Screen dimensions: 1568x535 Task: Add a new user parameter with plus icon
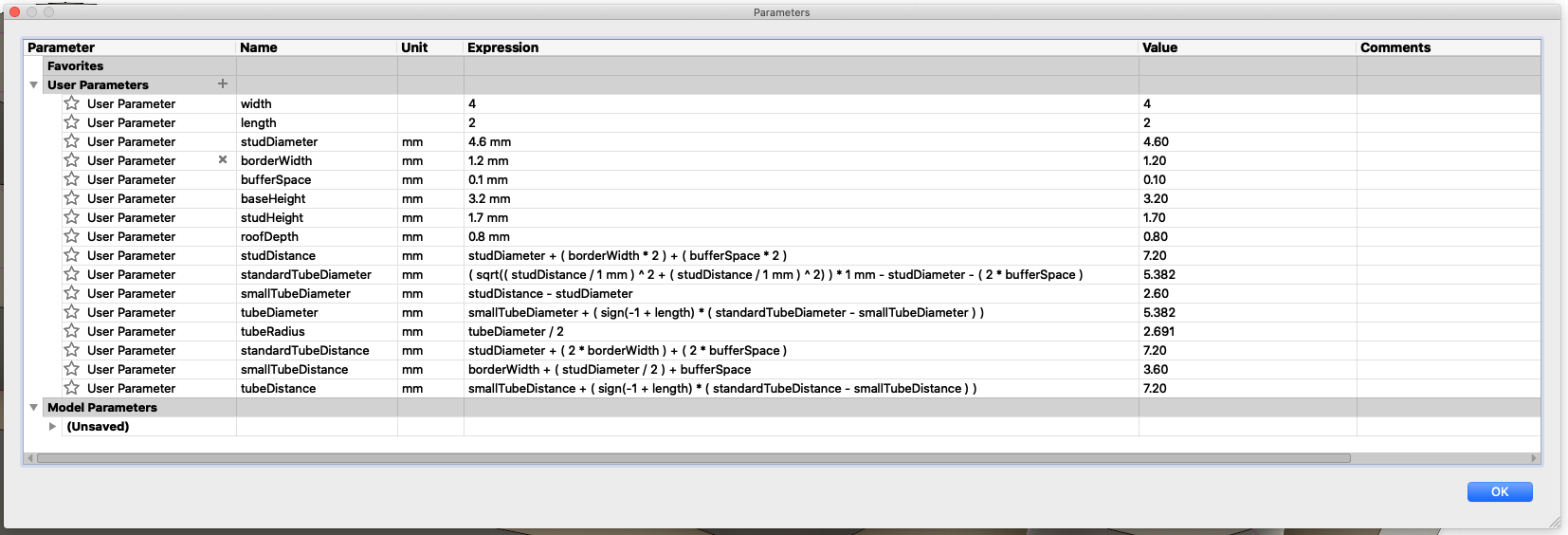coord(223,83)
